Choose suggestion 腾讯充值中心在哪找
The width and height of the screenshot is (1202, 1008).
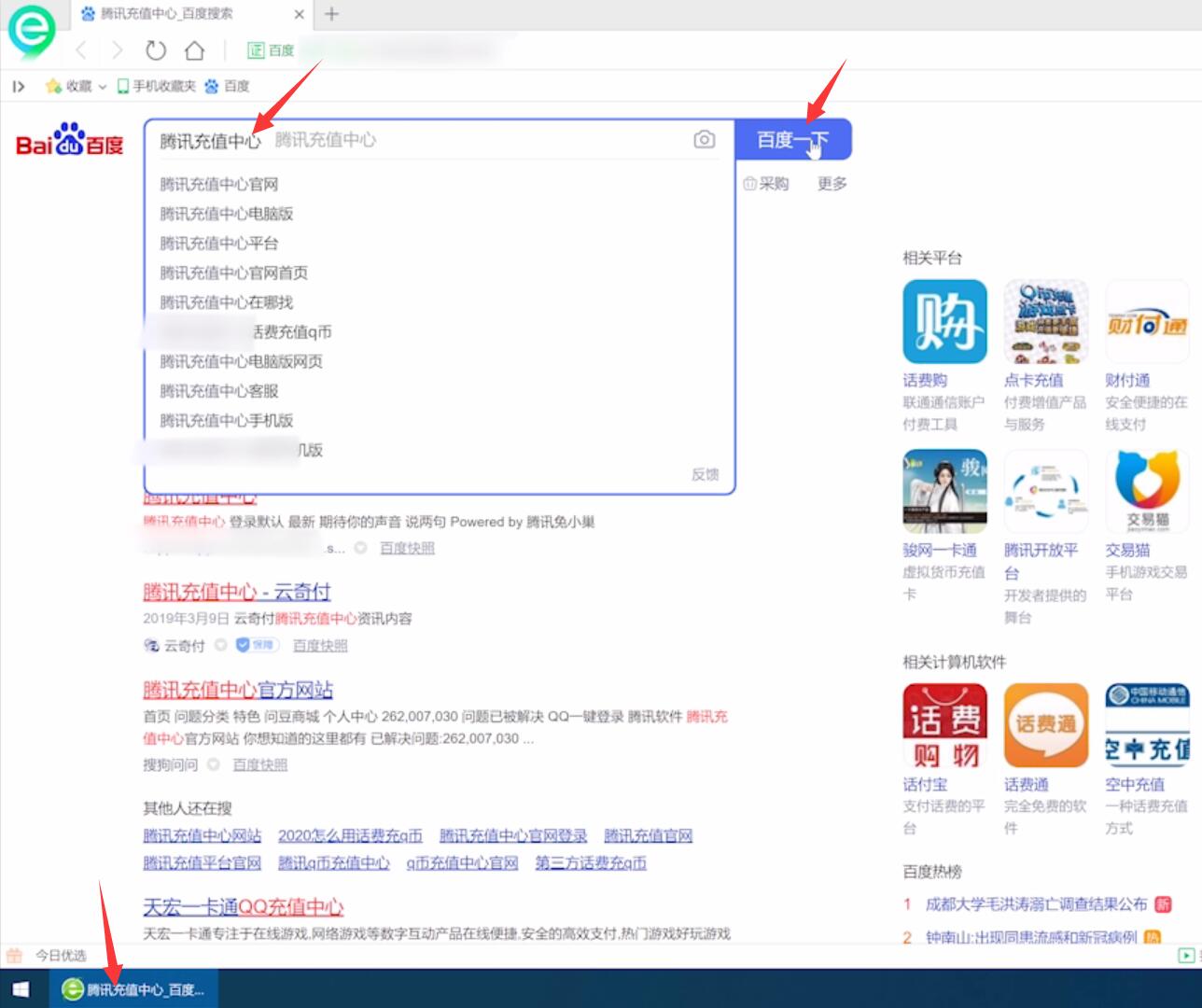[x=226, y=302]
